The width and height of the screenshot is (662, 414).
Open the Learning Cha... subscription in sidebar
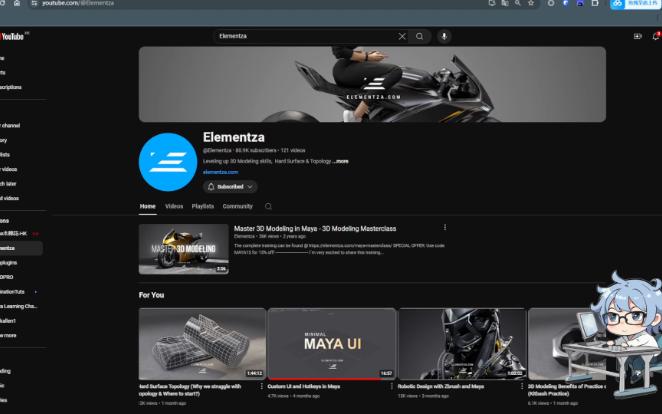click(19, 306)
